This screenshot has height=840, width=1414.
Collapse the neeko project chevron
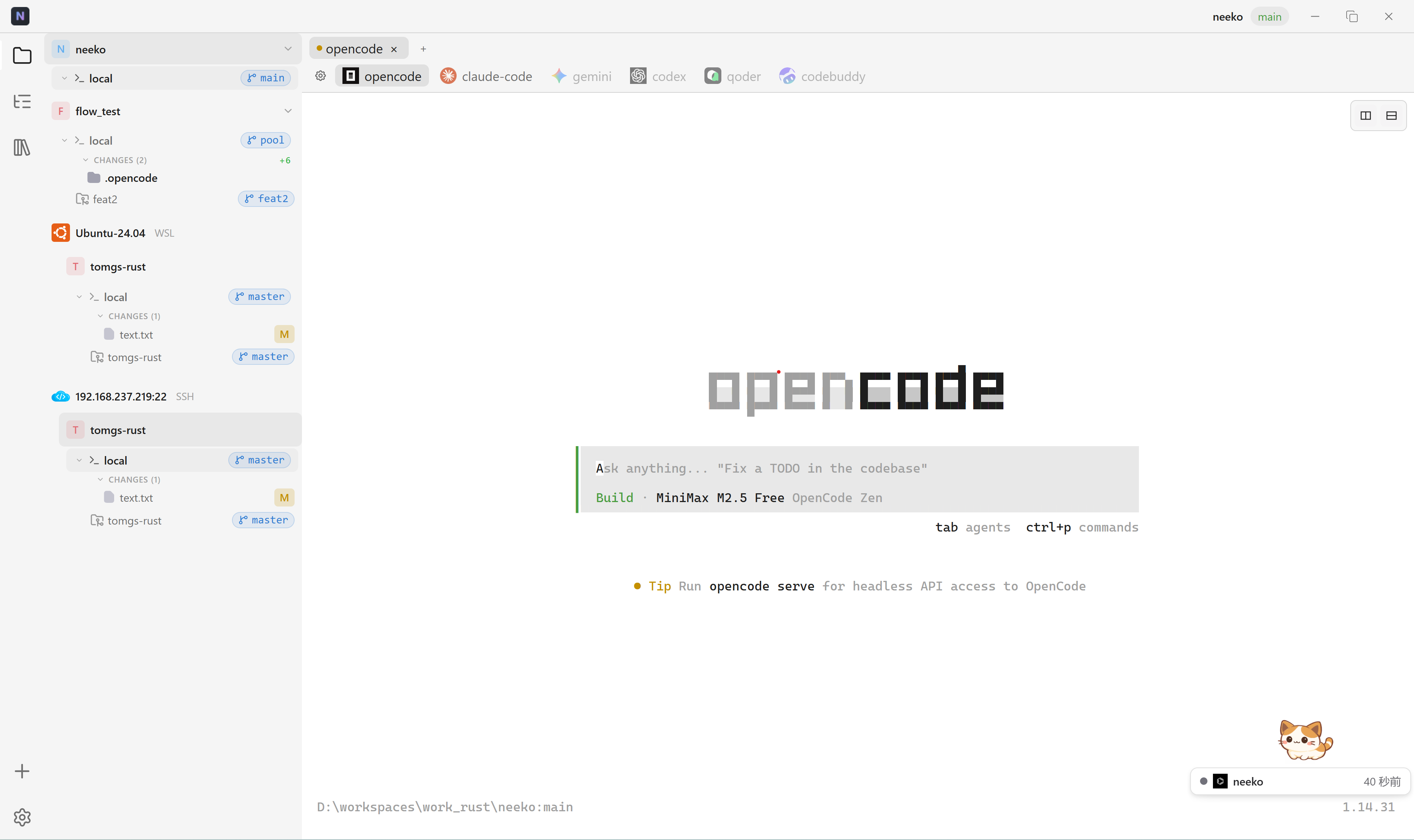coord(288,49)
